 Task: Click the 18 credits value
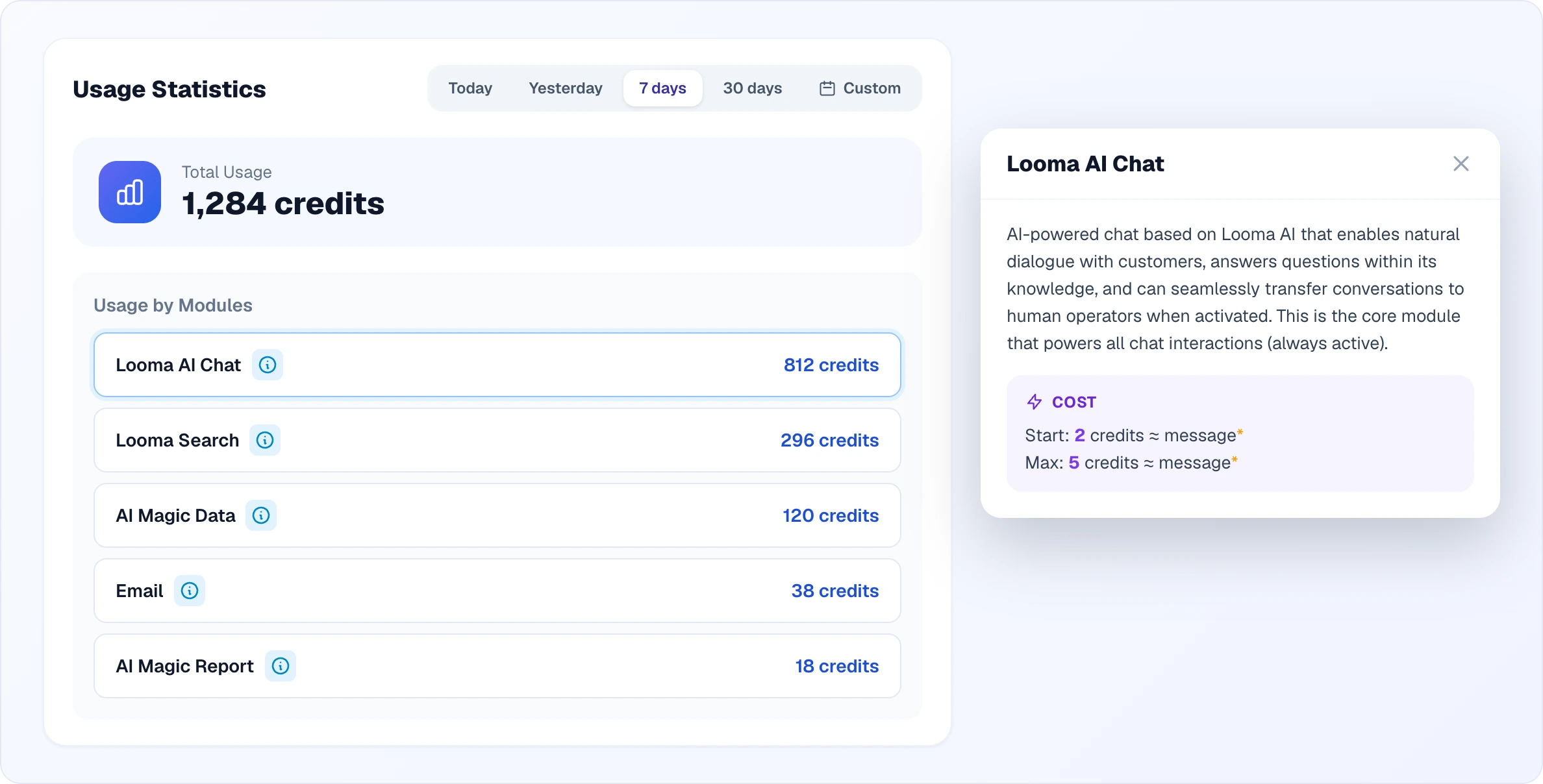(837, 666)
